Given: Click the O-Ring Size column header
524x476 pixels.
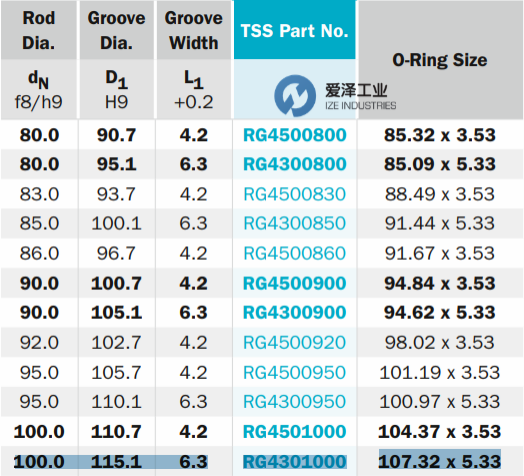Looking at the screenshot, I should pyautogui.click(x=440, y=60).
